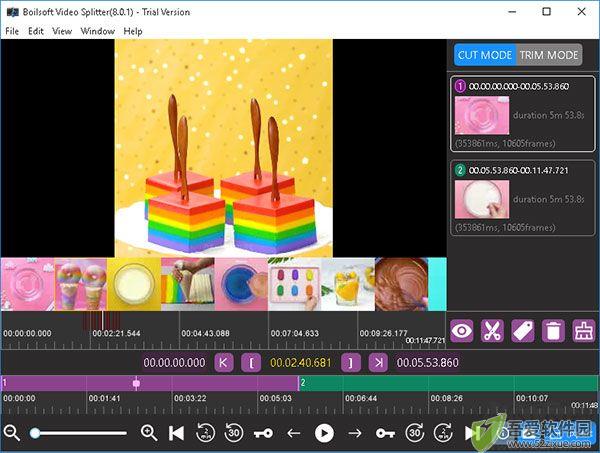The height and width of the screenshot is (453, 600).
Task: Switch to TRIM MODE
Action: tap(549, 55)
